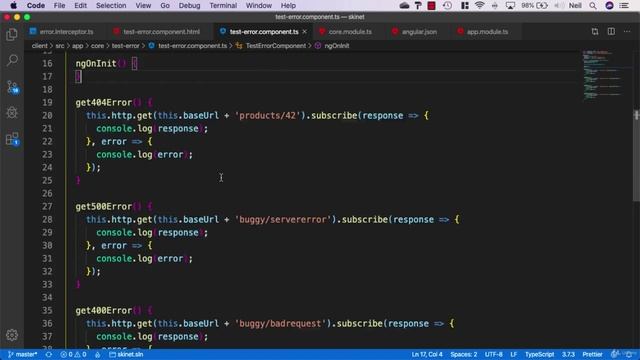Click the vertical editor scrollbar
Screen dimensions: 640x360
point(636,155)
